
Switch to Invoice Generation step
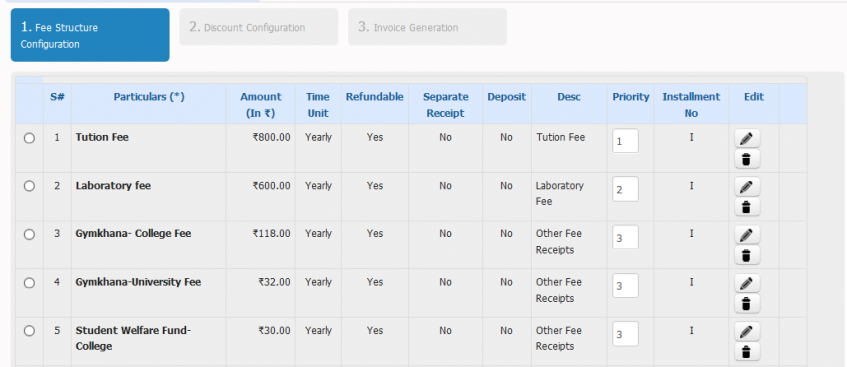coord(427,26)
